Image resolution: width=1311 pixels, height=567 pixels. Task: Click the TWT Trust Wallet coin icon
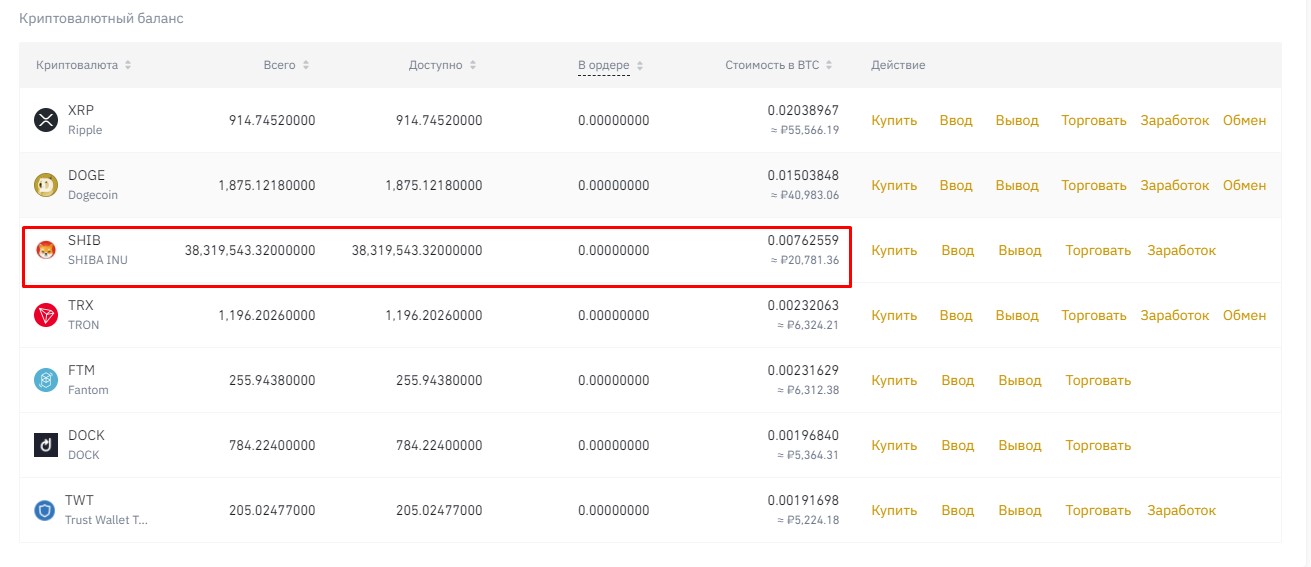click(x=47, y=510)
